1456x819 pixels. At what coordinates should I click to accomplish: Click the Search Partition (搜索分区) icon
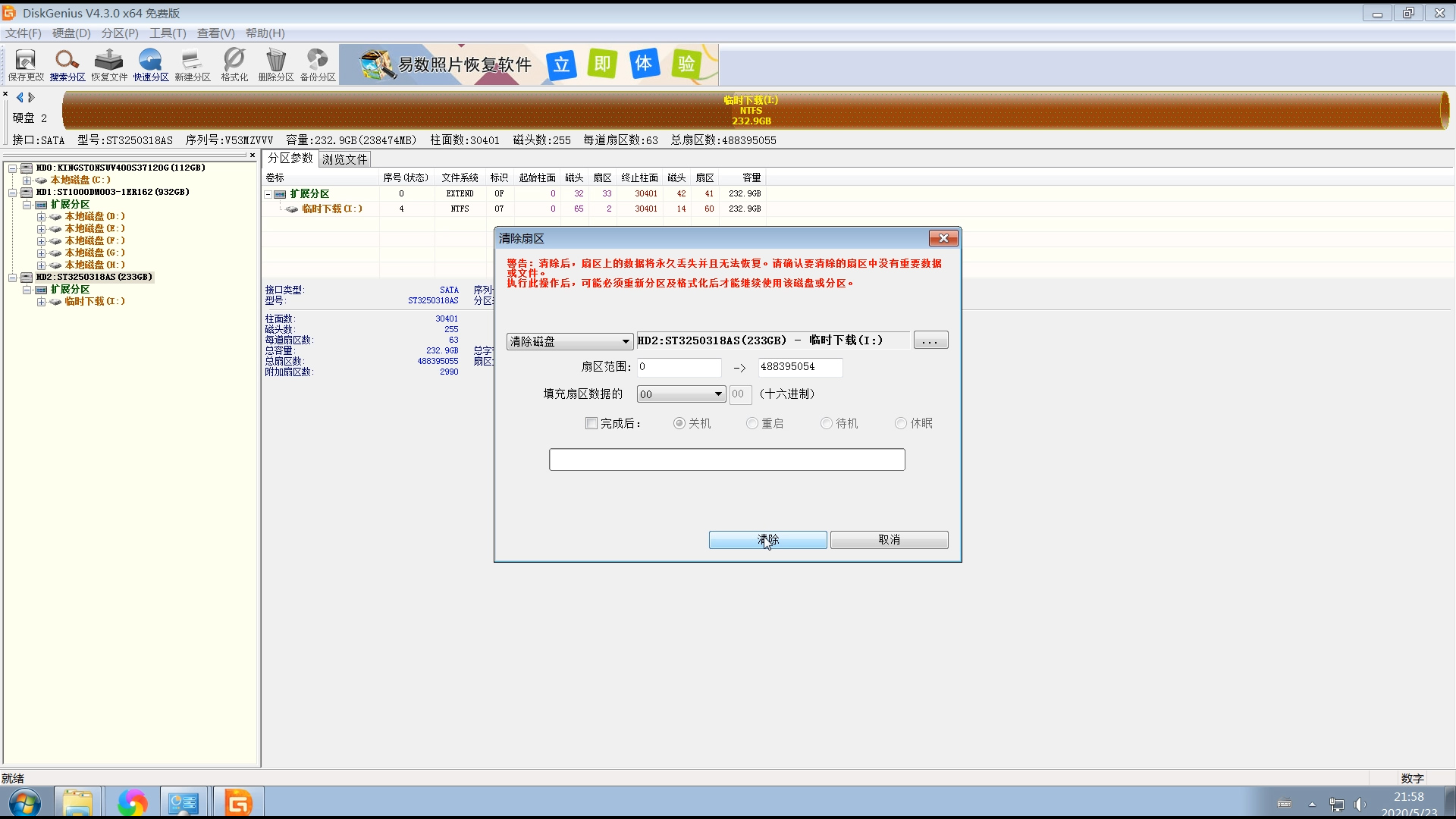click(x=67, y=64)
